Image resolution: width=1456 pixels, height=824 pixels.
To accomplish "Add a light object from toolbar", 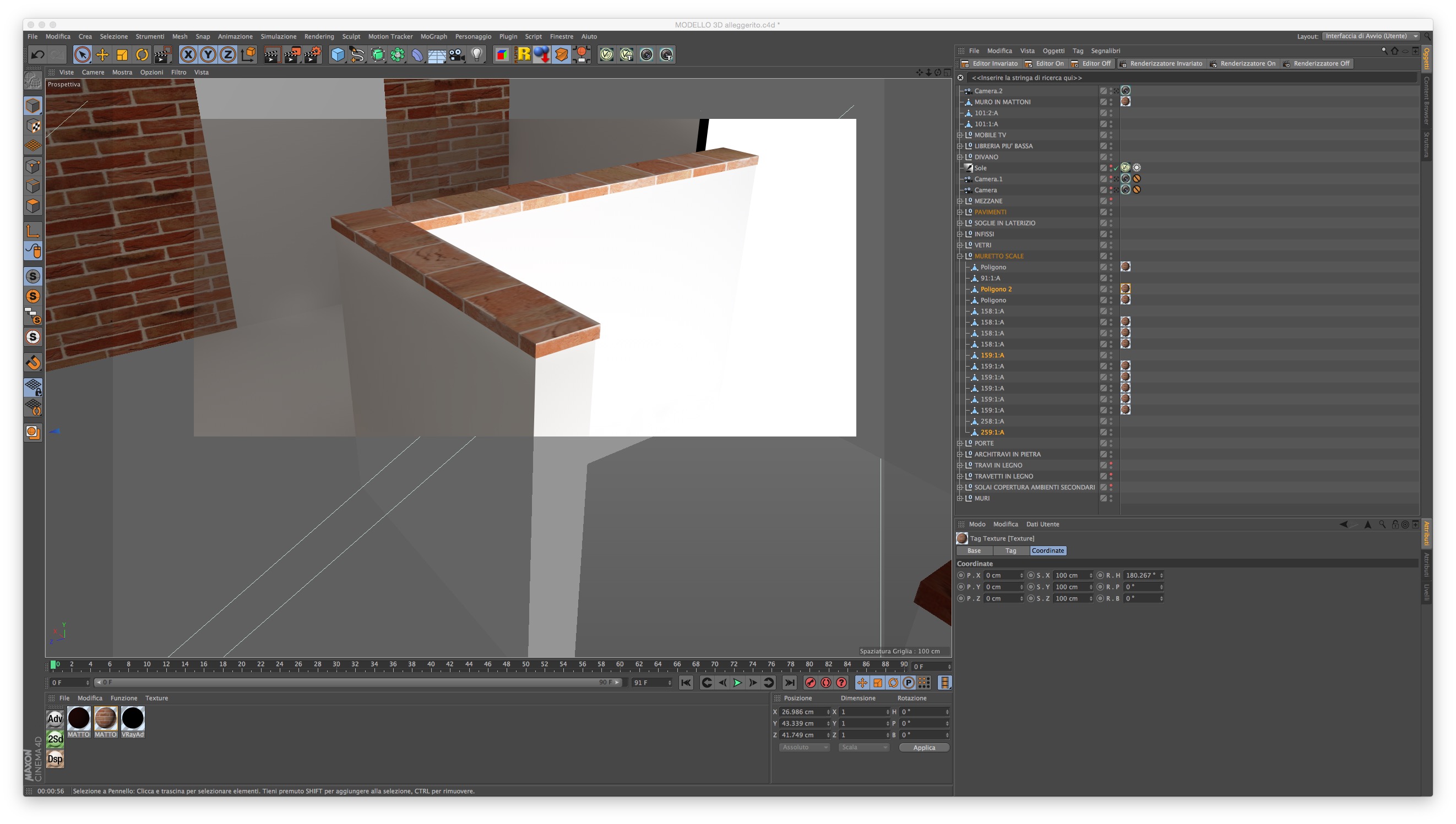I will (477, 55).
